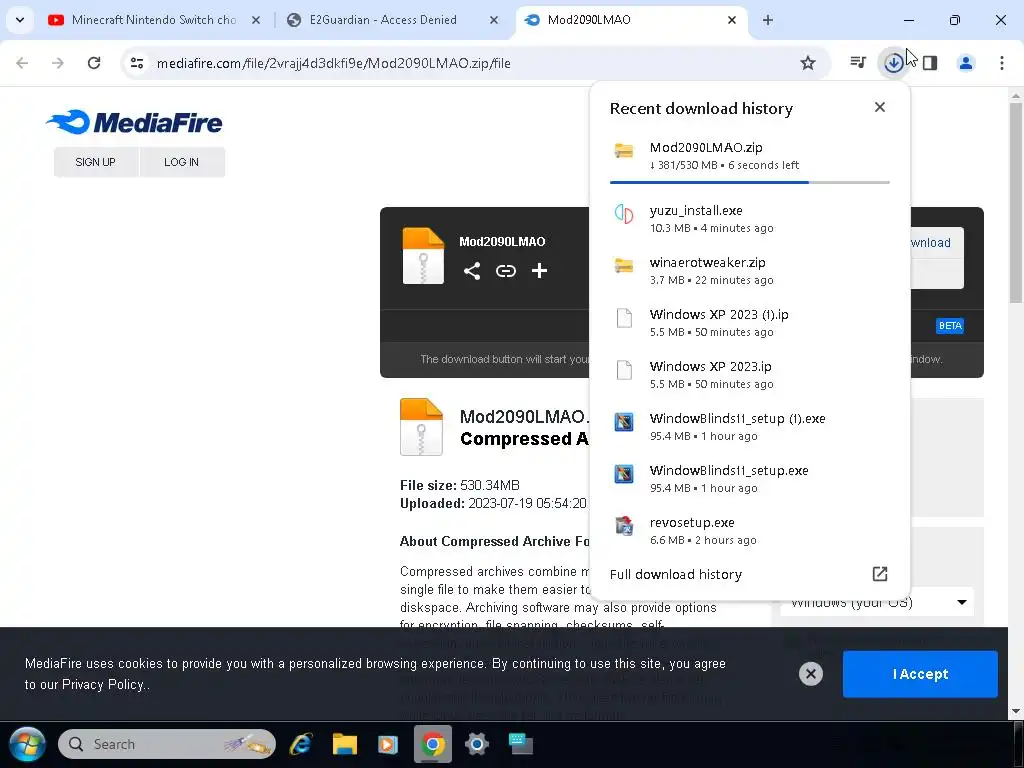The width and height of the screenshot is (1024, 768).
Task: Select winaerotweaker.zip in download history
Action: [750, 270]
